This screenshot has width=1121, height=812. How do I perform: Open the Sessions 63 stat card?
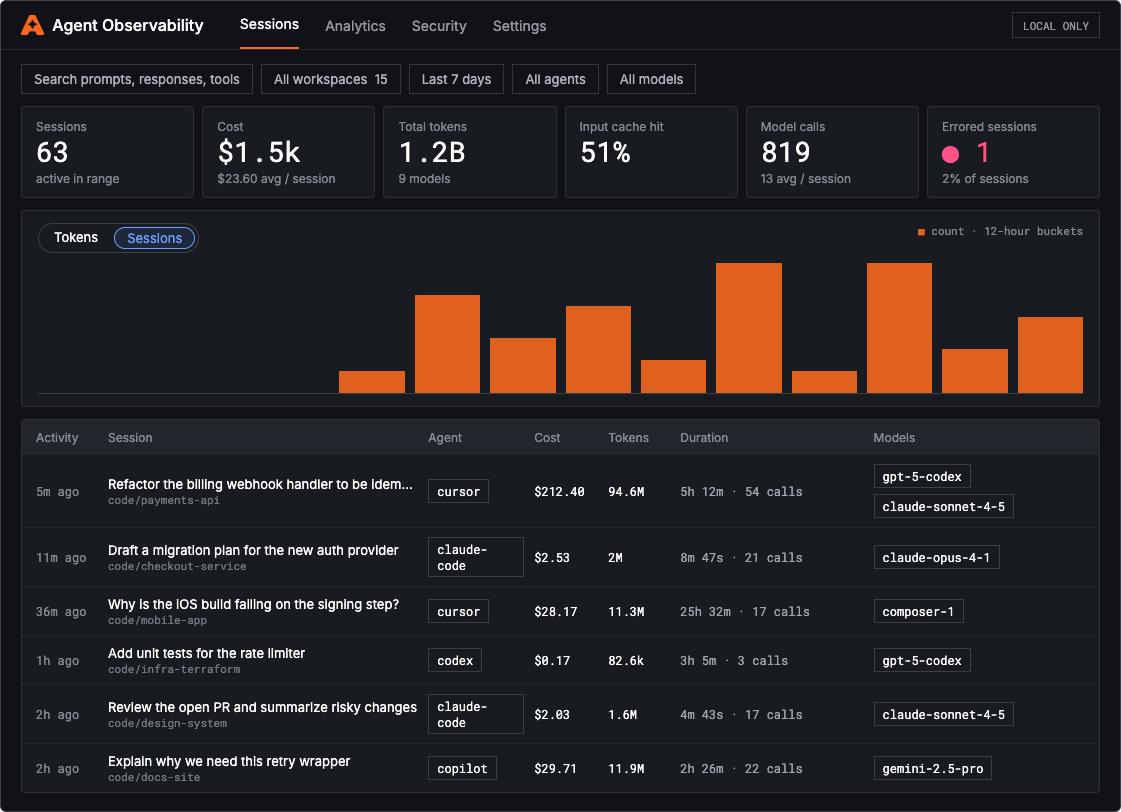[x=107, y=152]
